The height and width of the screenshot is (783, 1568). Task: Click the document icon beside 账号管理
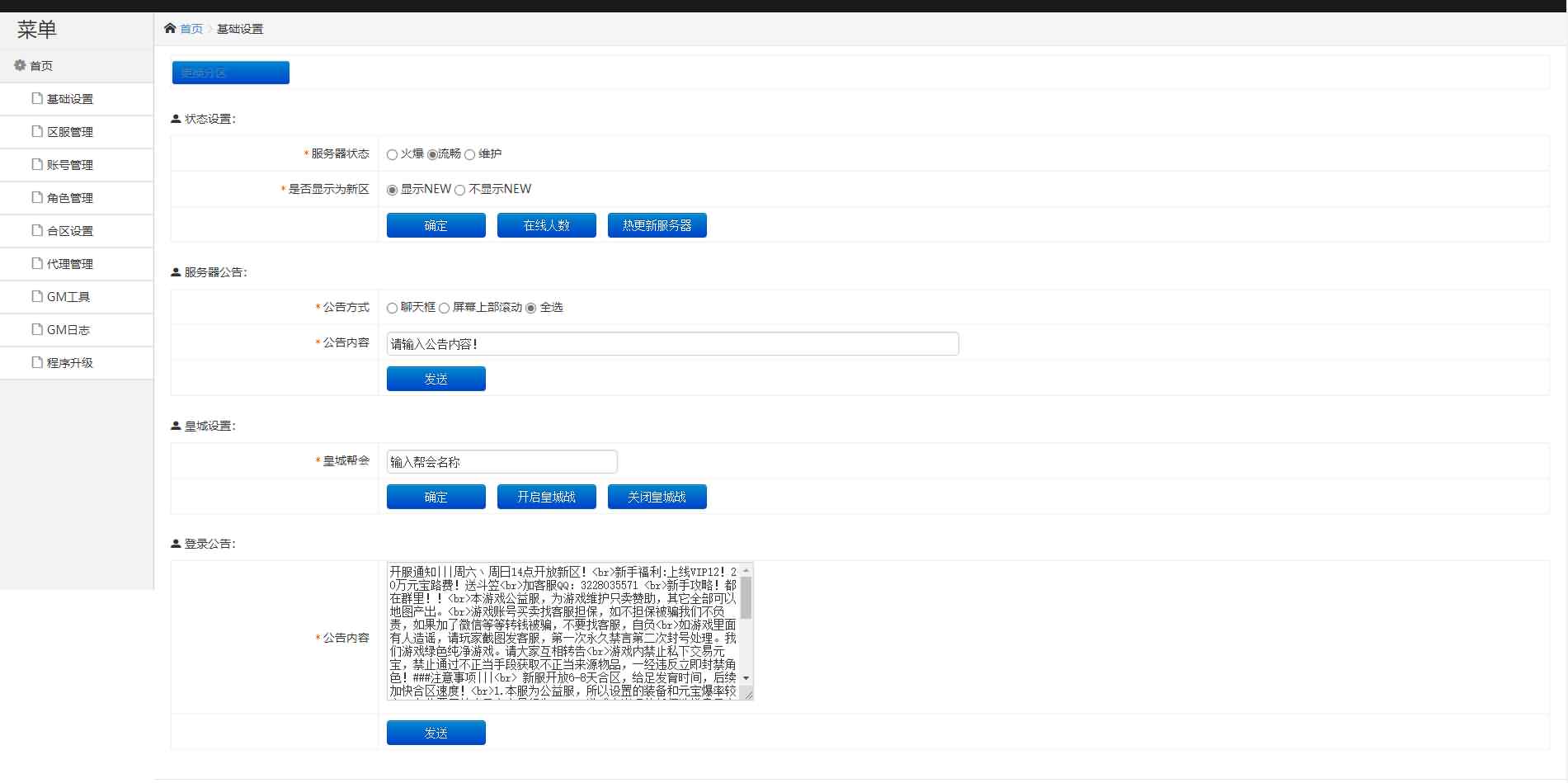(35, 164)
